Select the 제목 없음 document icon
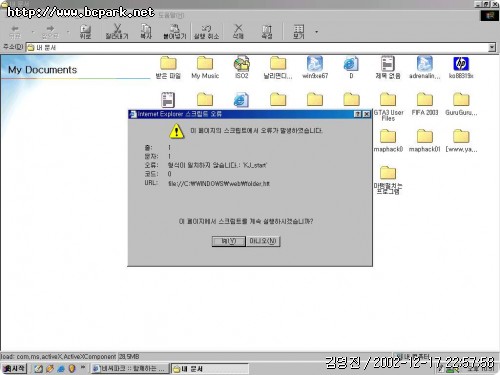 click(388, 67)
